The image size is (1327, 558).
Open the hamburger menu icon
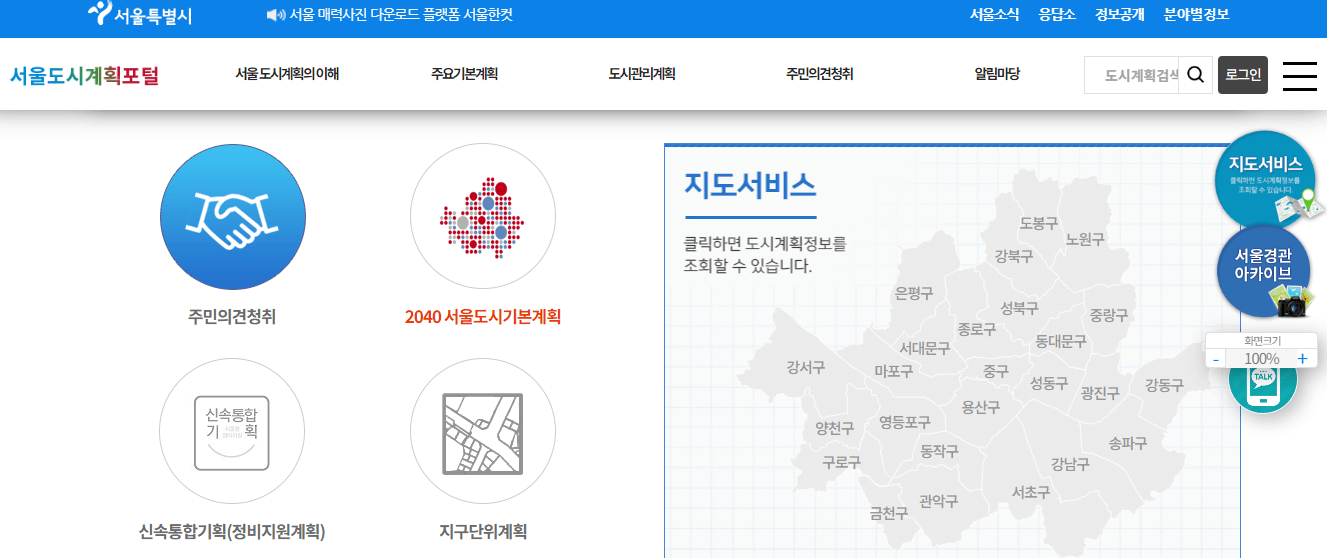coord(1299,76)
